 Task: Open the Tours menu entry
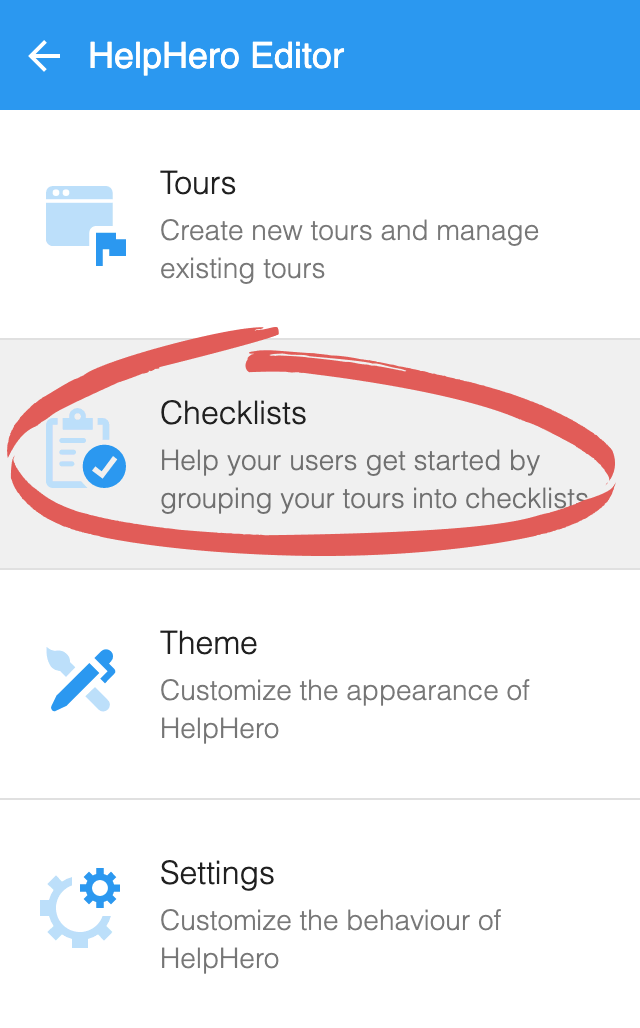(320, 224)
